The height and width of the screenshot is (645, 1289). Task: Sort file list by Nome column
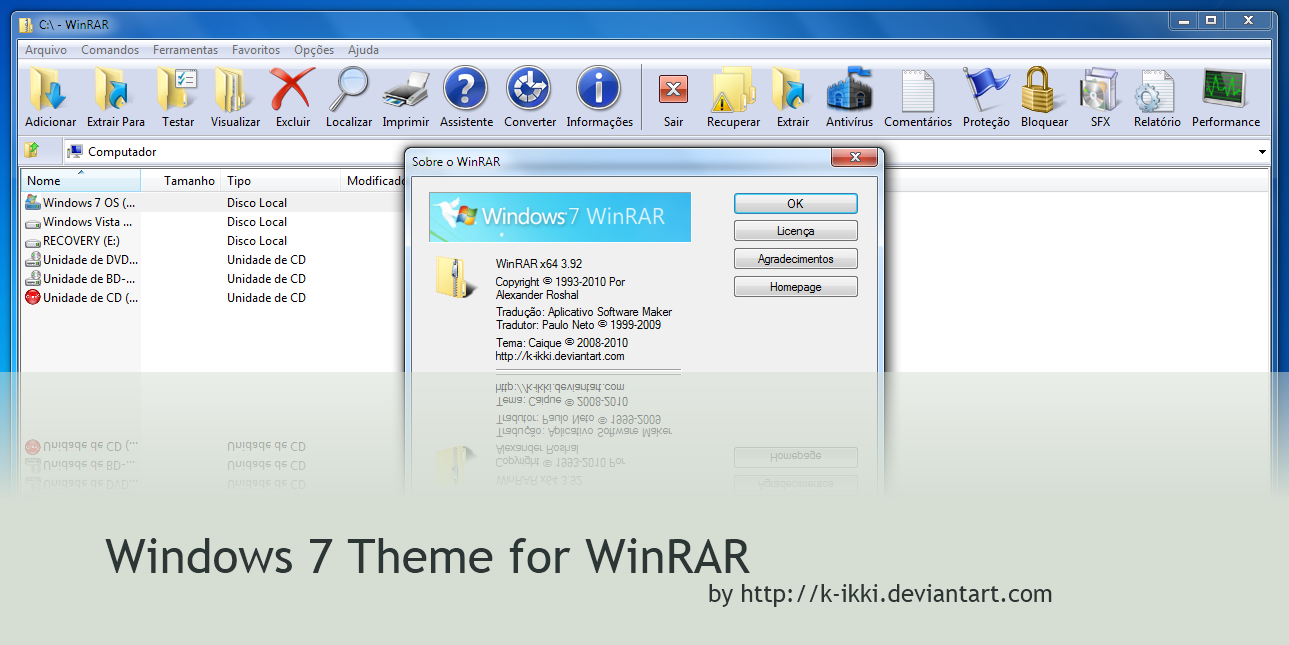click(x=80, y=181)
